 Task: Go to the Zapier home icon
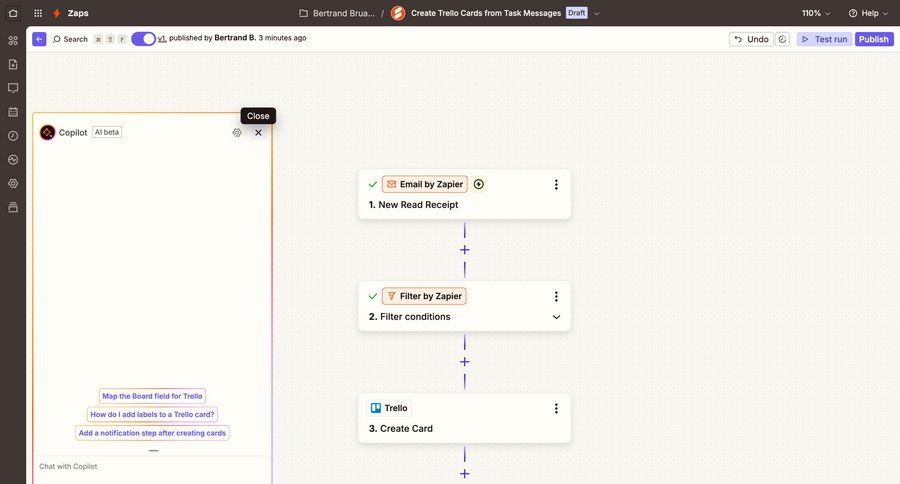[13, 13]
